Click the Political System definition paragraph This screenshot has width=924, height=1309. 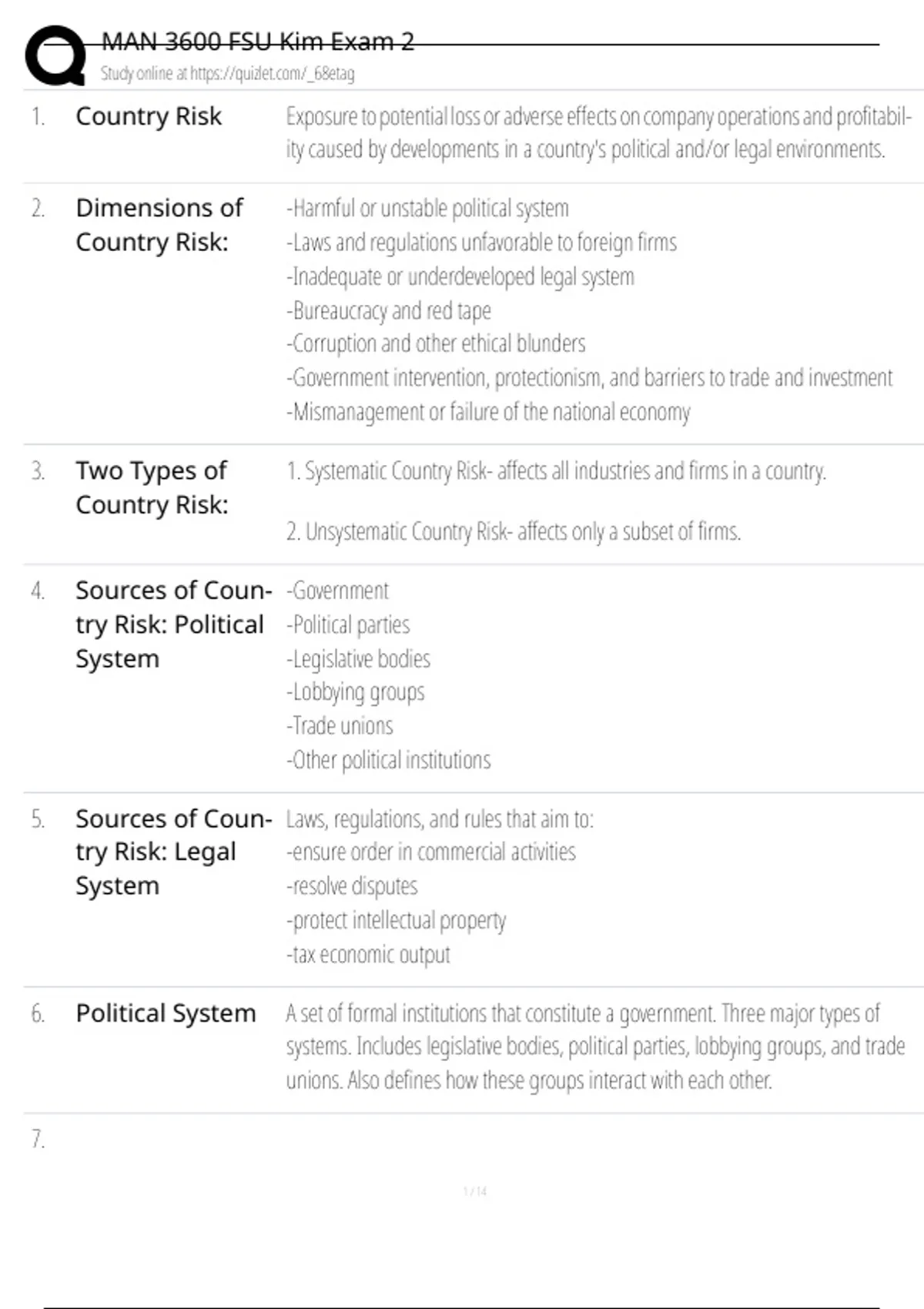coord(595,1046)
